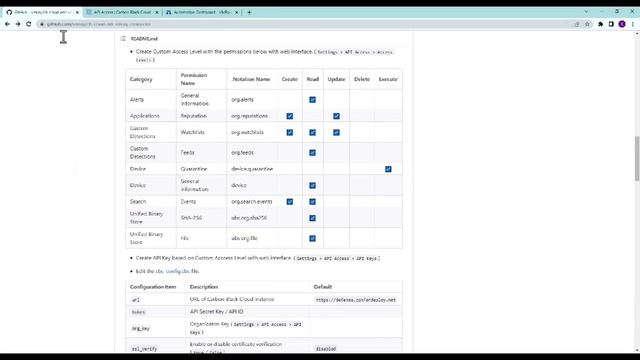Open the browser extensions puzzle icon

[600, 24]
